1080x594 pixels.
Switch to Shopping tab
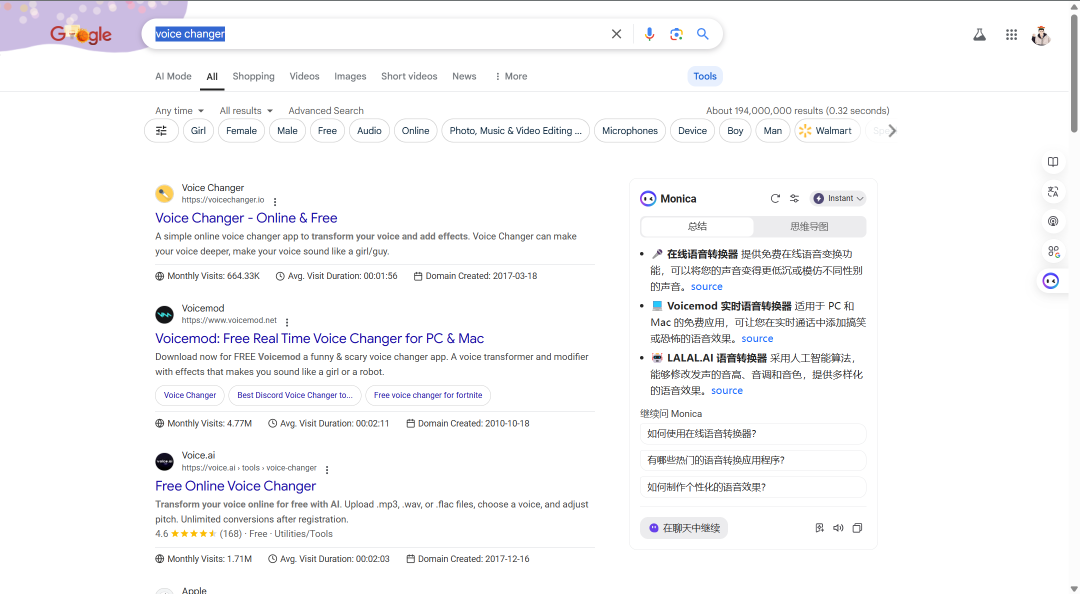(x=253, y=76)
